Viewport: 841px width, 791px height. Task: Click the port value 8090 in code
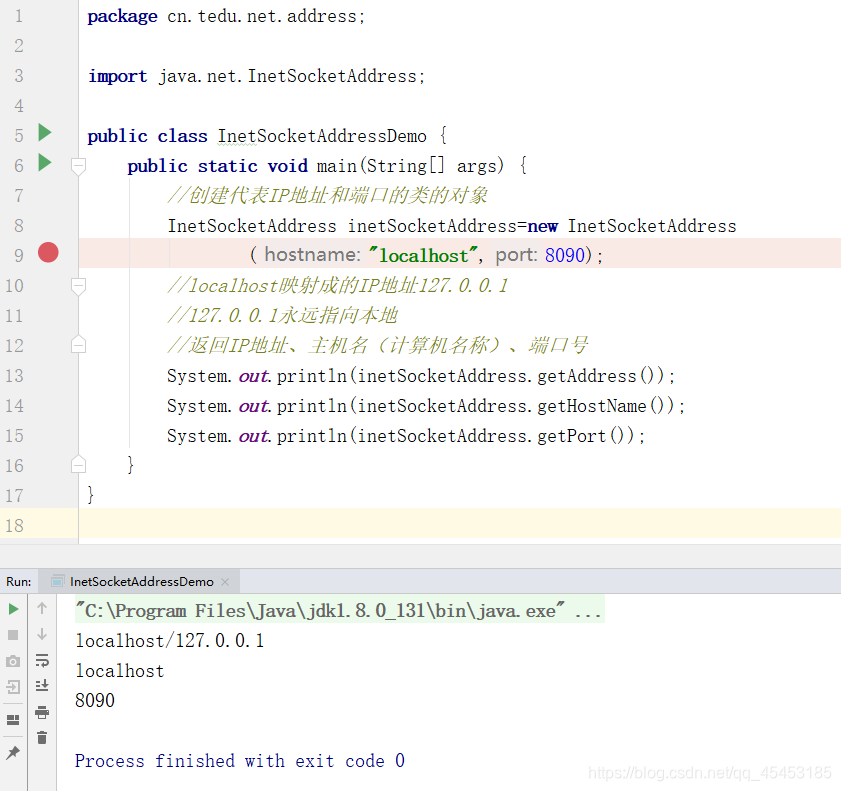(564, 255)
